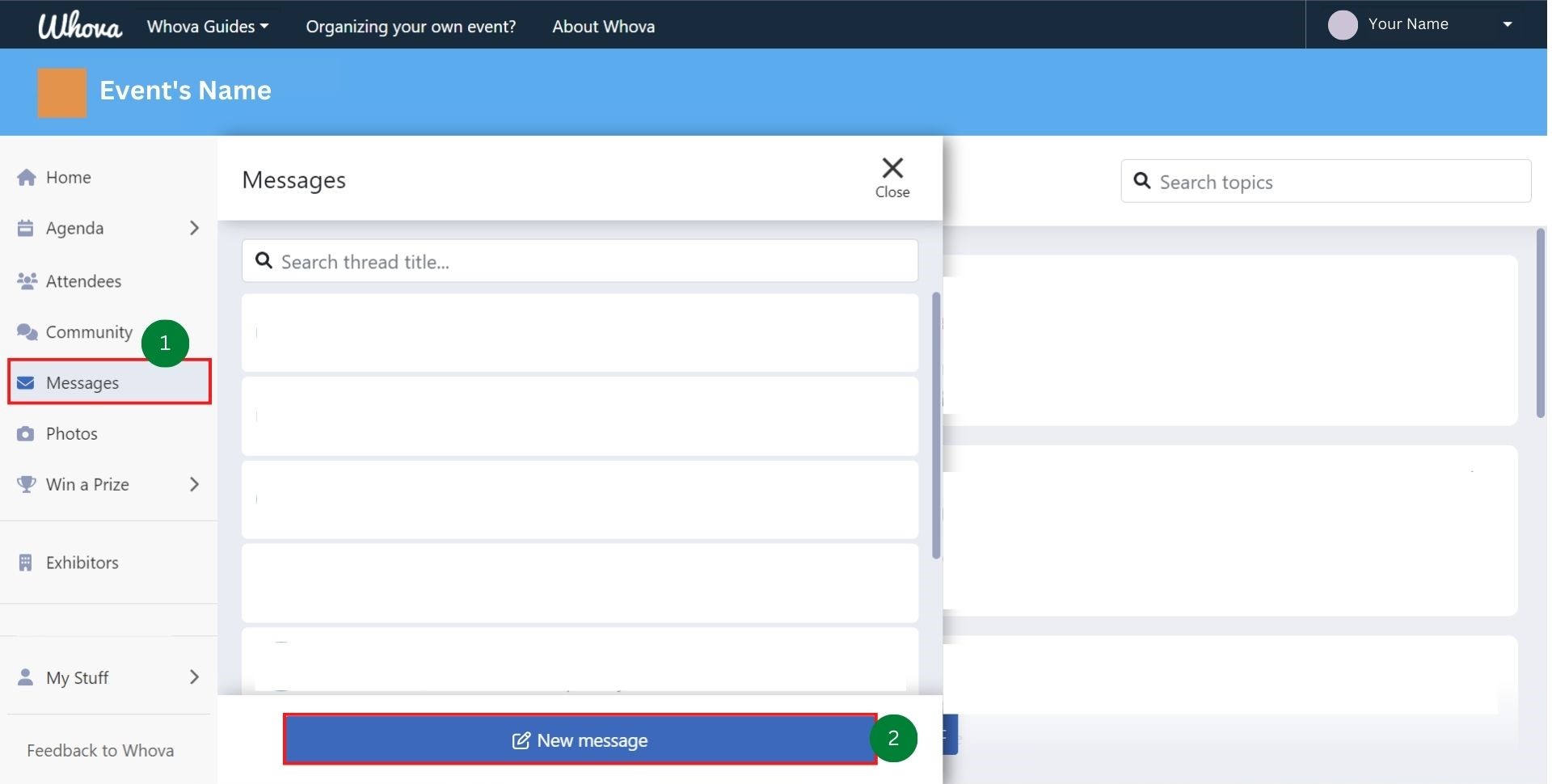
Task: Click the Messages envelope icon
Action: [25, 382]
